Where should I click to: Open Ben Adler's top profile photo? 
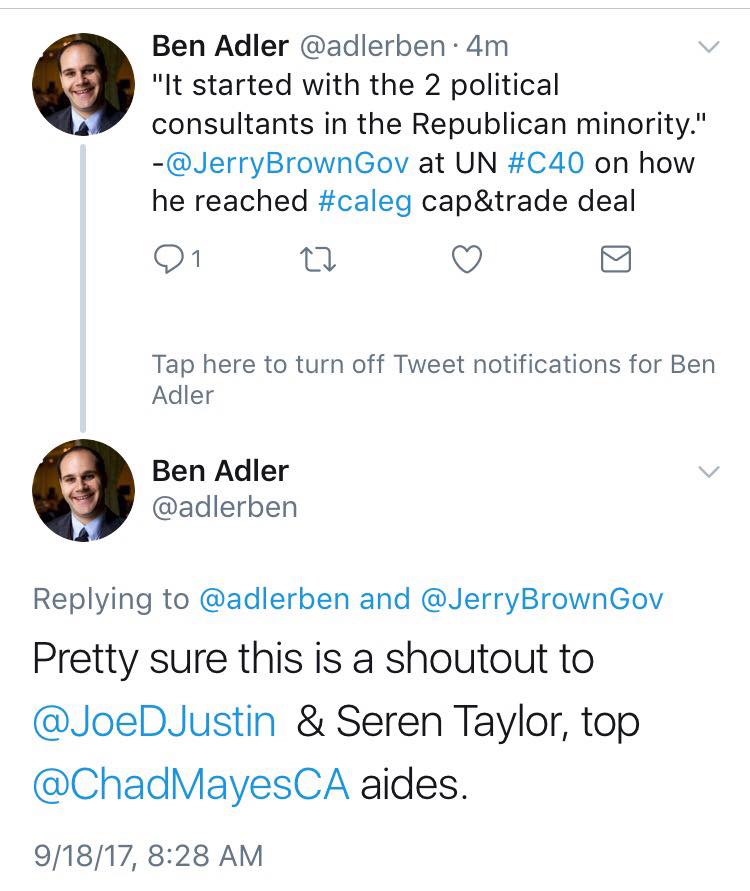[83, 83]
